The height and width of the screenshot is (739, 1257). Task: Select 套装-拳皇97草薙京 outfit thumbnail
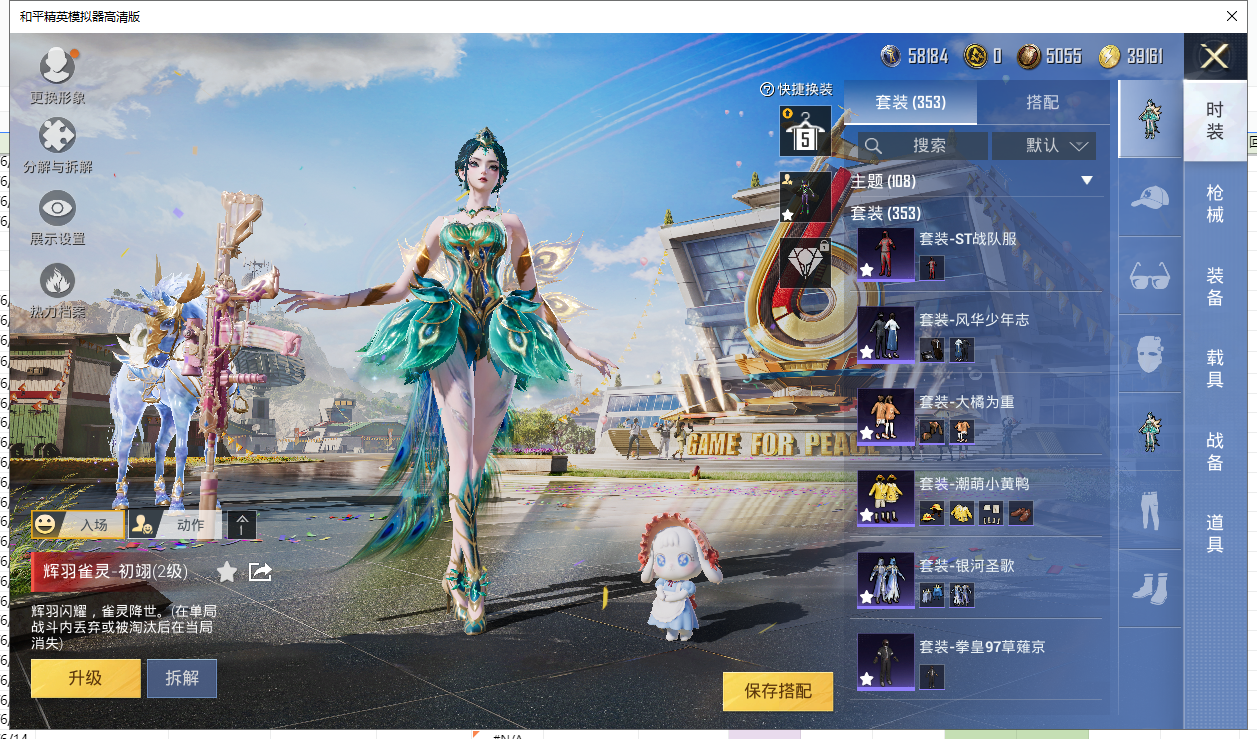(x=886, y=662)
